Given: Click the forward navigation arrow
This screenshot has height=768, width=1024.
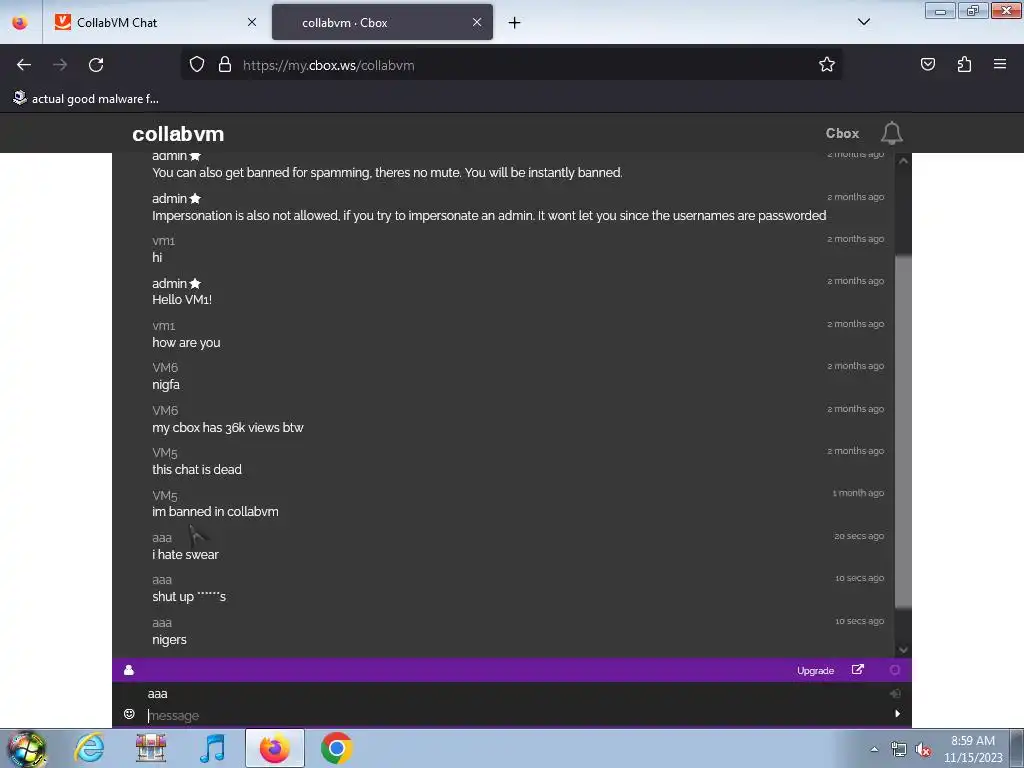Looking at the screenshot, I should pyautogui.click(x=60, y=65).
